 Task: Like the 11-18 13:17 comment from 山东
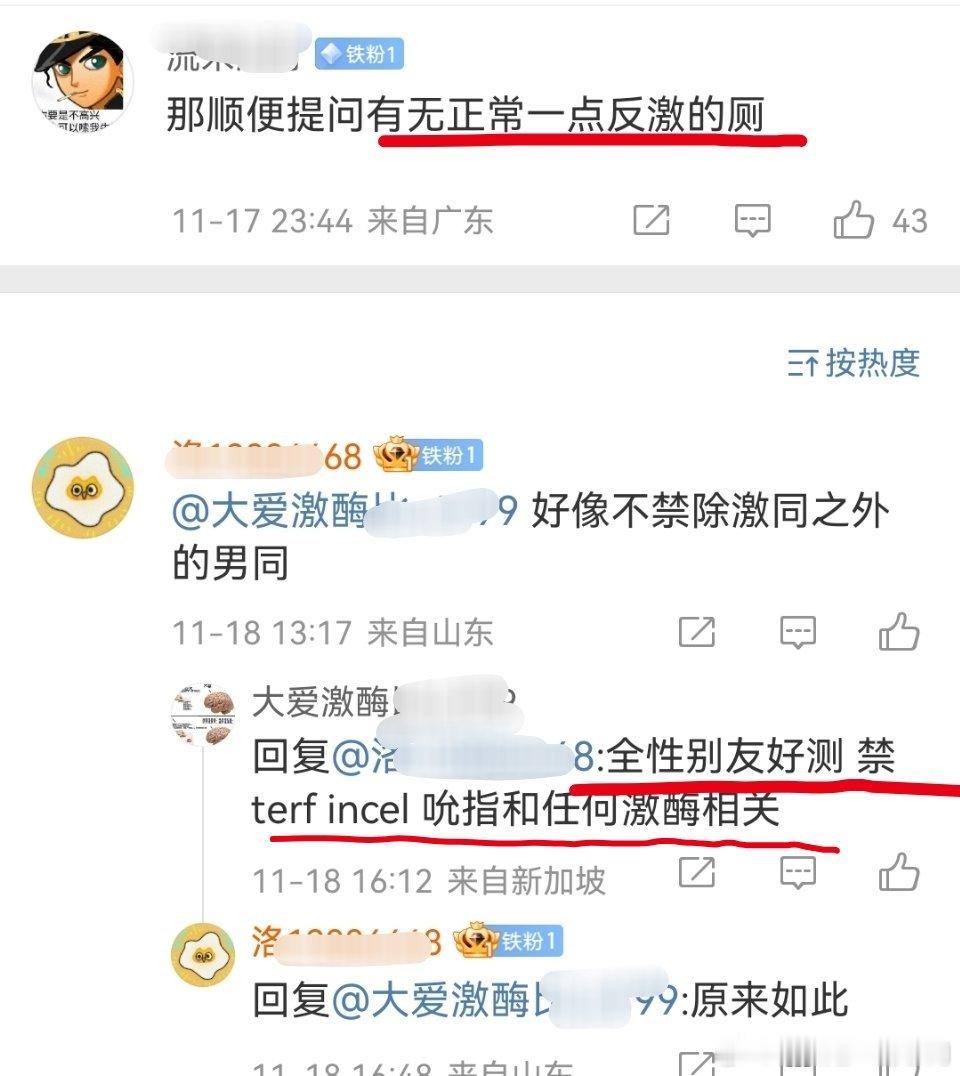(x=899, y=631)
